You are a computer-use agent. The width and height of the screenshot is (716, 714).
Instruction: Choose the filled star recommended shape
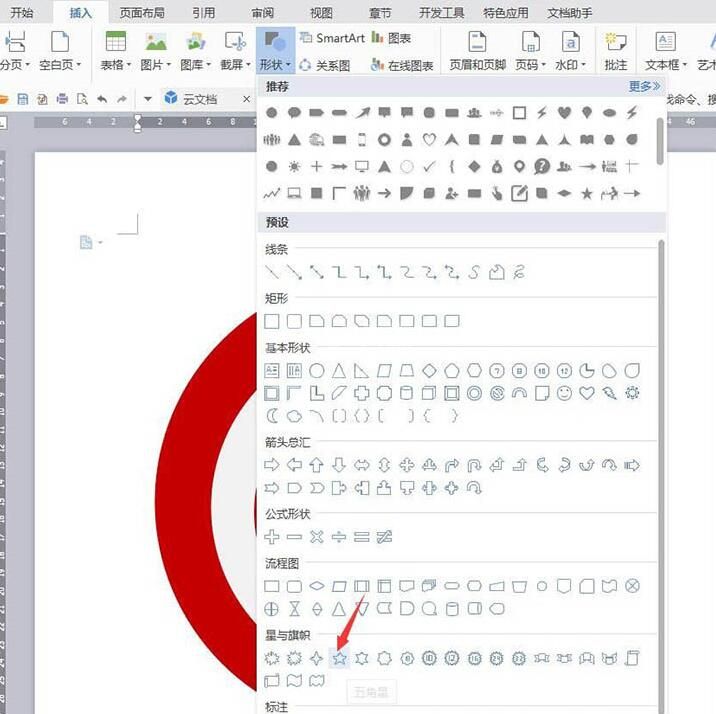587,194
